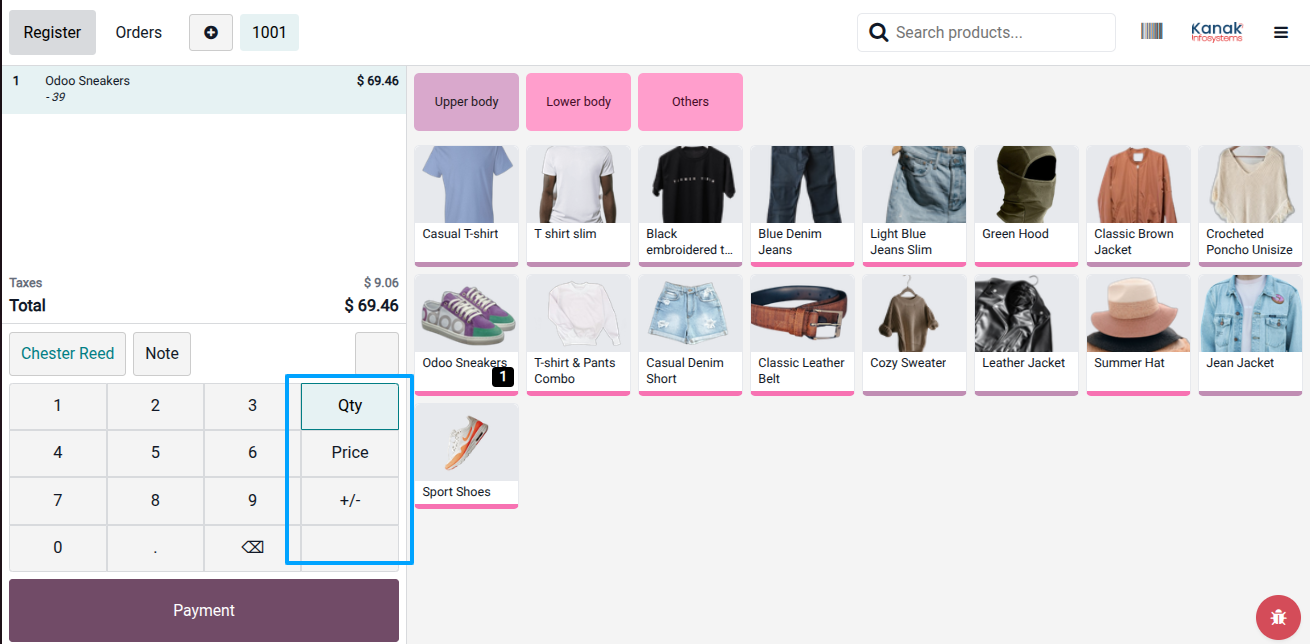Add Cozy Sweater product
1310x644 pixels.
pos(915,335)
